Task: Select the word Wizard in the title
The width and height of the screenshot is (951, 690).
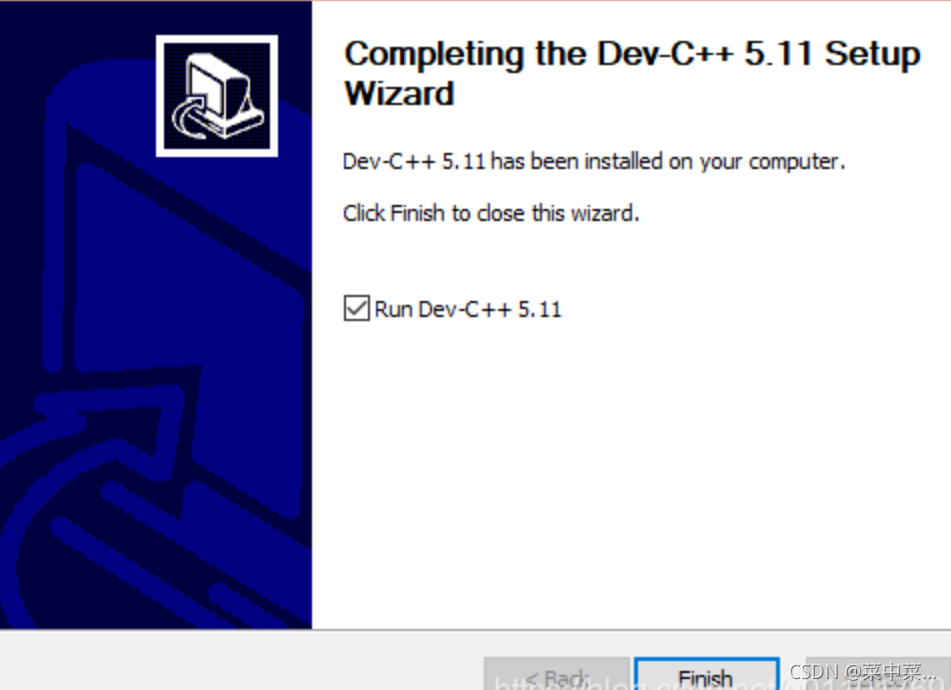Action: point(399,94)
